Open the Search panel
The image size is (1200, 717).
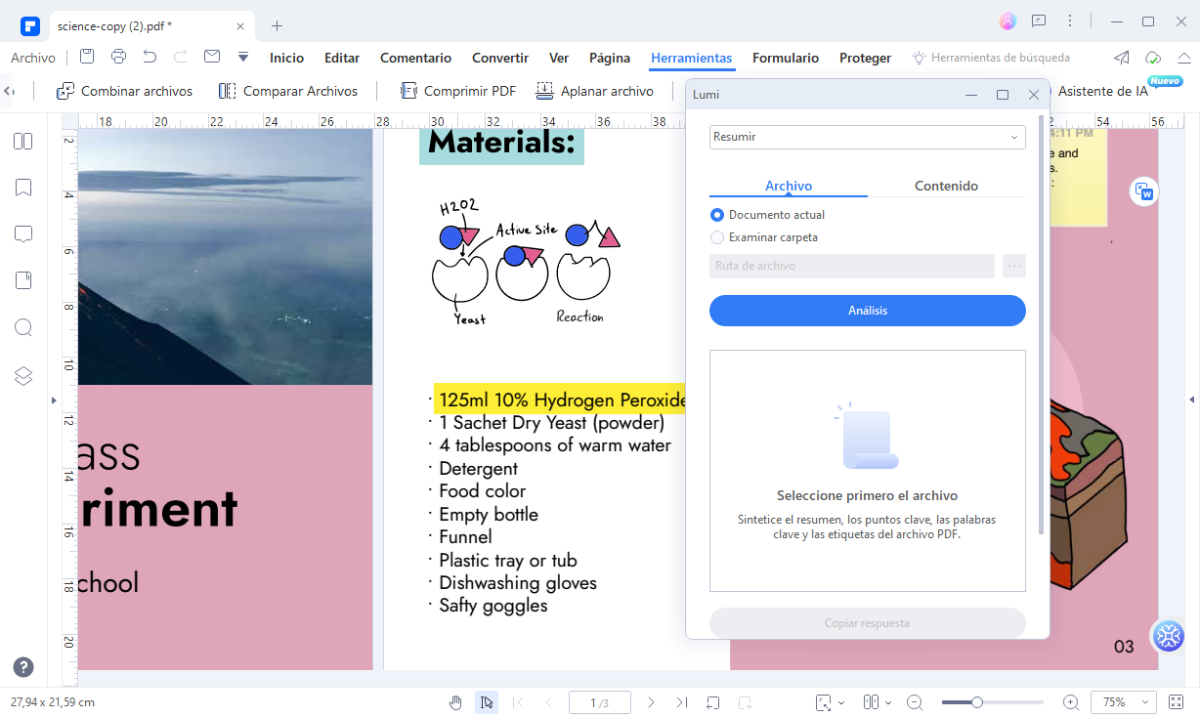pyautogui.click(x=22, y=327)
